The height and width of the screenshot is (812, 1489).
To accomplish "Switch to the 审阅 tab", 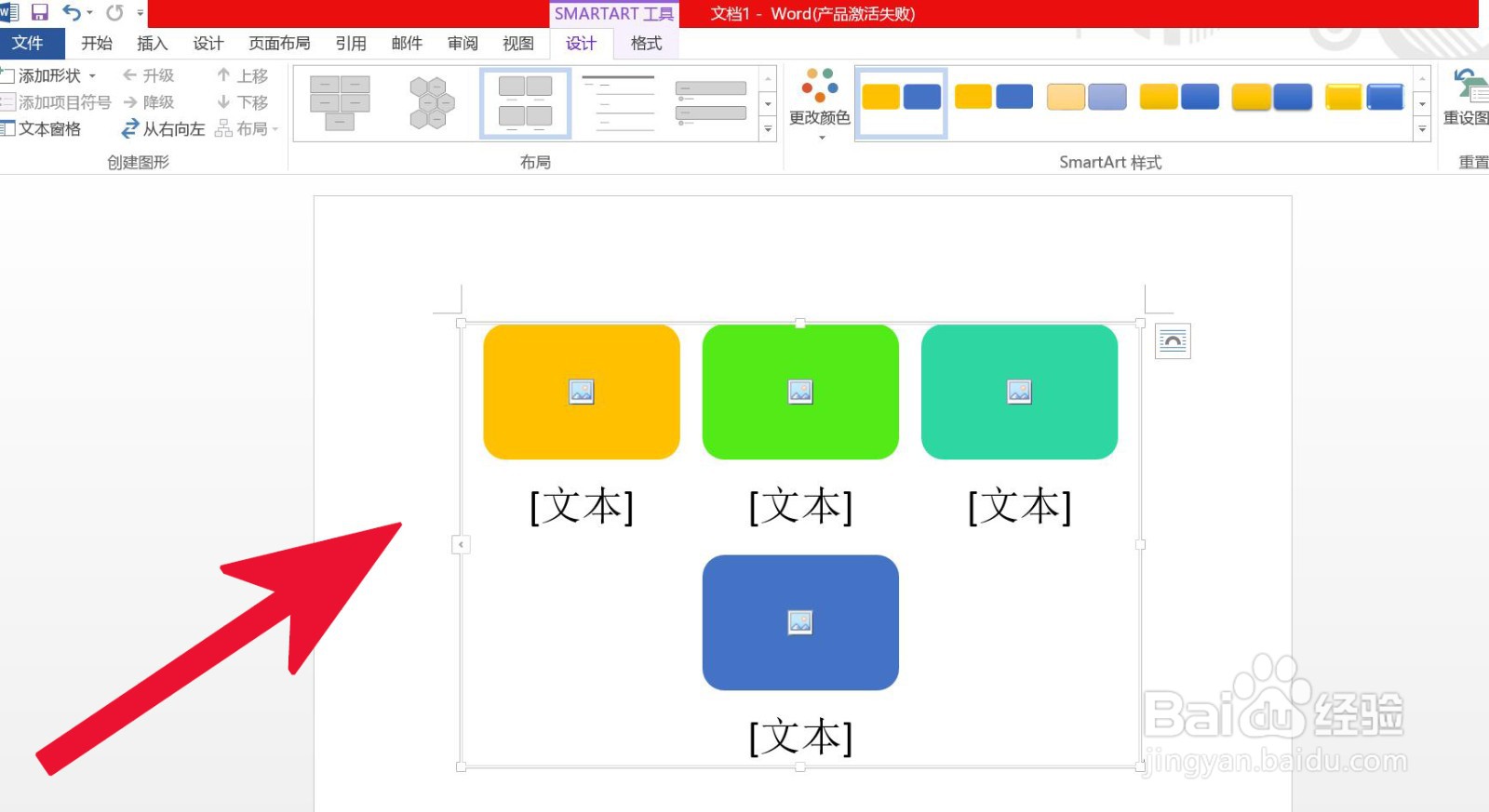I will pos(463,43).
